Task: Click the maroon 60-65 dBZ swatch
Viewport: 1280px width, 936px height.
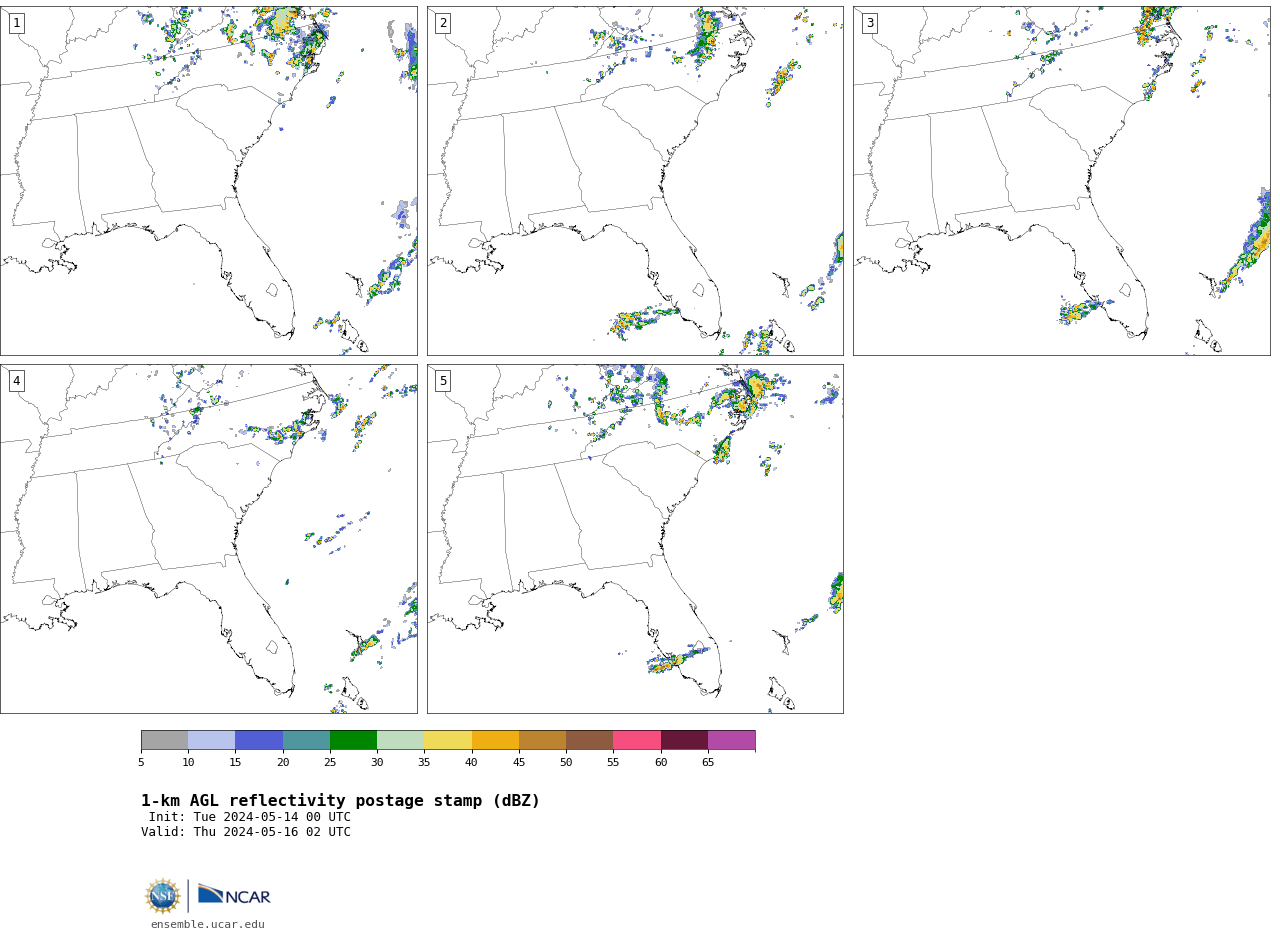Action: [684, 740]
